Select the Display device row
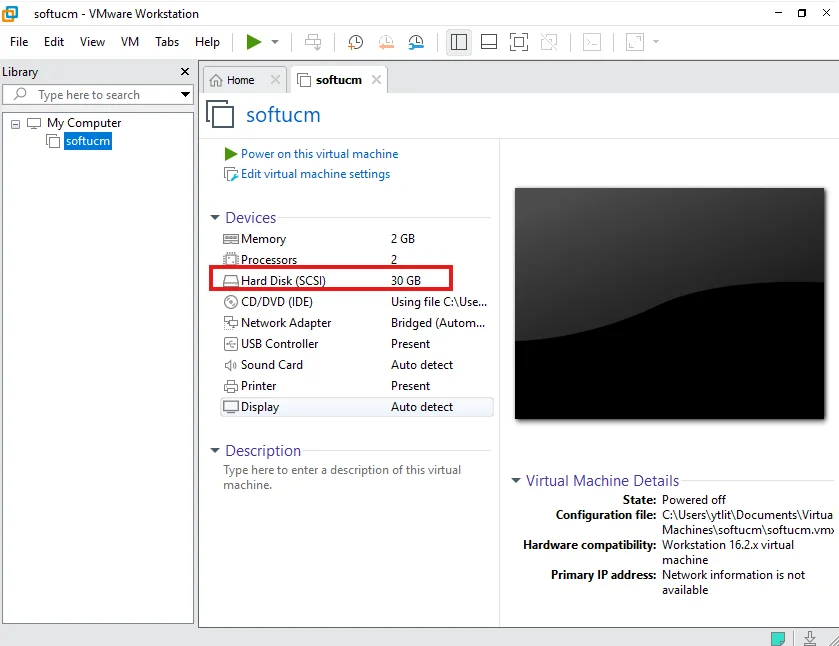This screenshot has height=646, width=839. (x=356, y=407)
